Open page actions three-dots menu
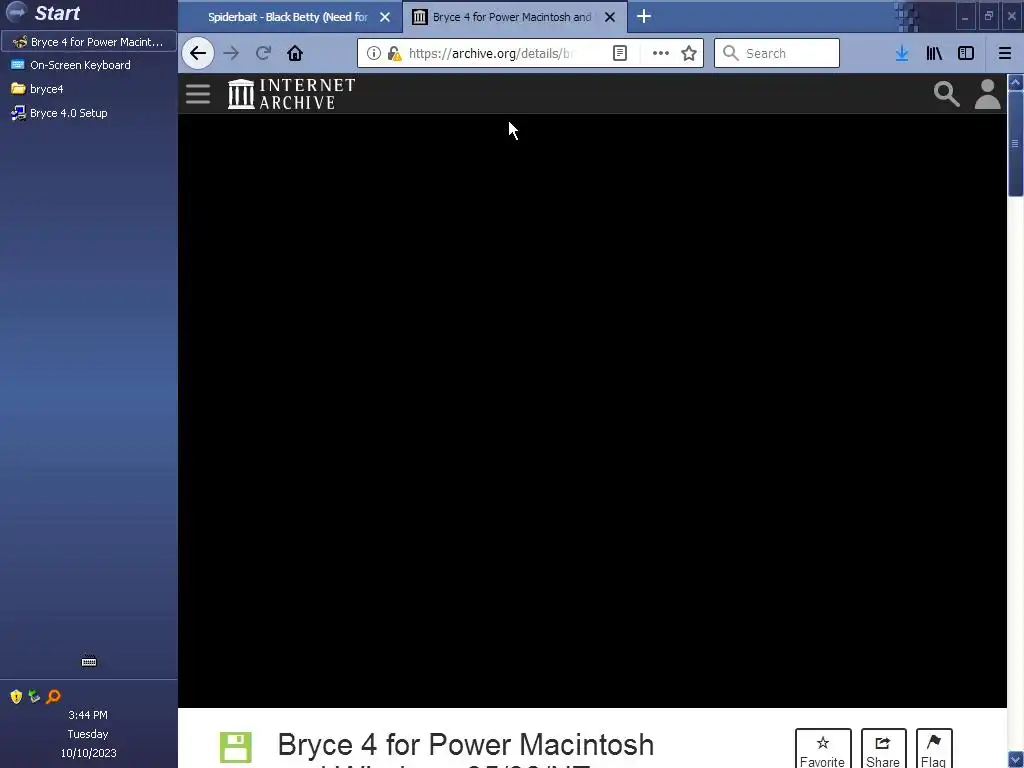Viewport: 1024px width, 768px height. point(661,54)
